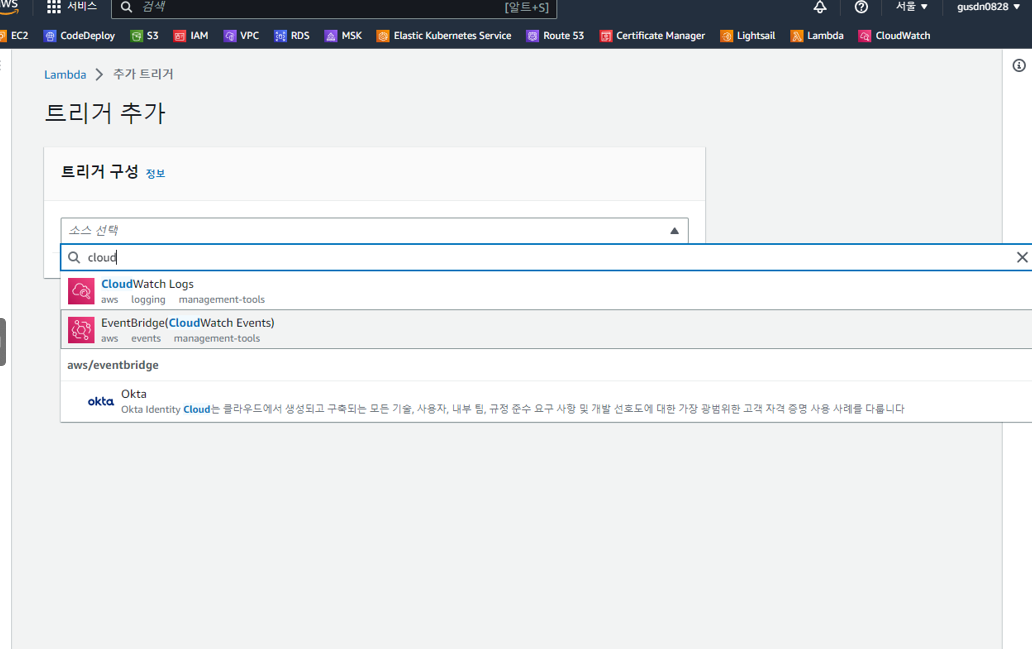Click the 트리거 구성 section heading
The image size is (1032, 649).
pos(100,172)
